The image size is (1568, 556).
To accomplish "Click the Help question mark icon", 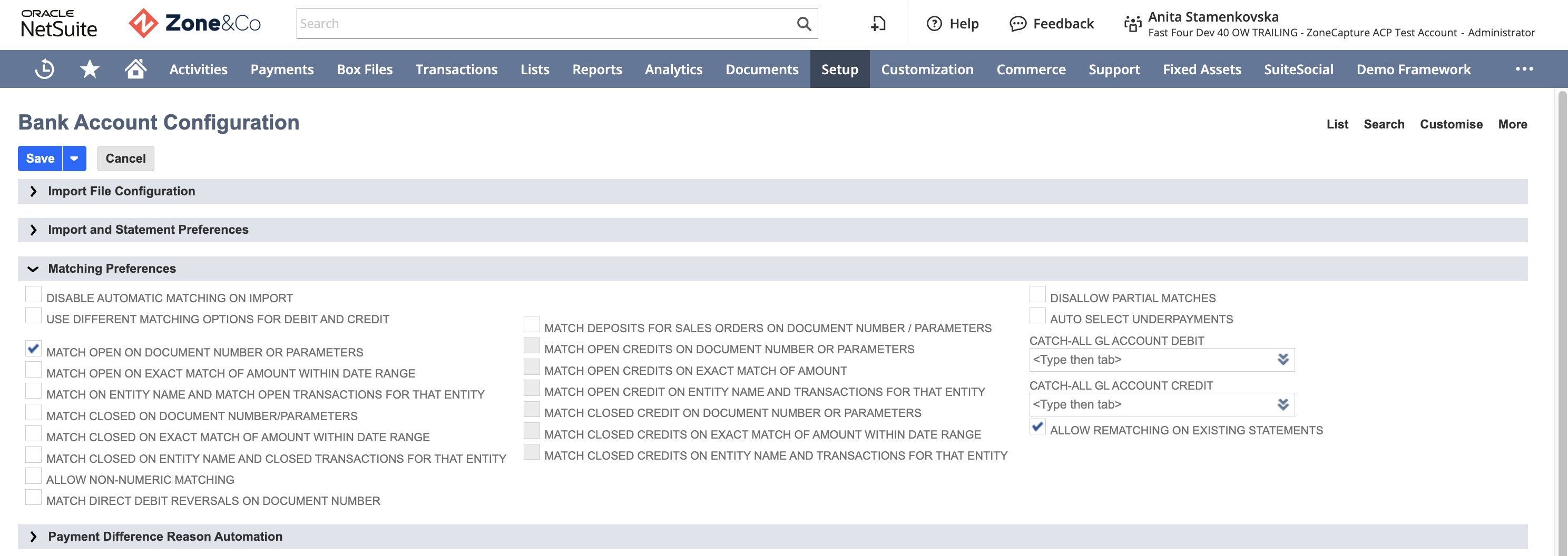I will pos(934,24).
